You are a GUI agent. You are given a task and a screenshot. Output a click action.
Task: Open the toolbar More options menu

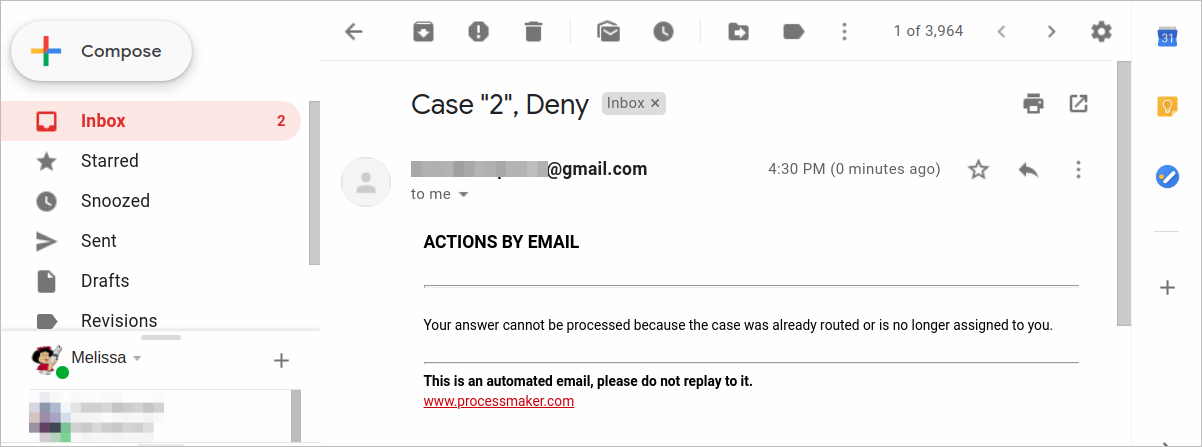pyautogui.click(x=845, y=32)
